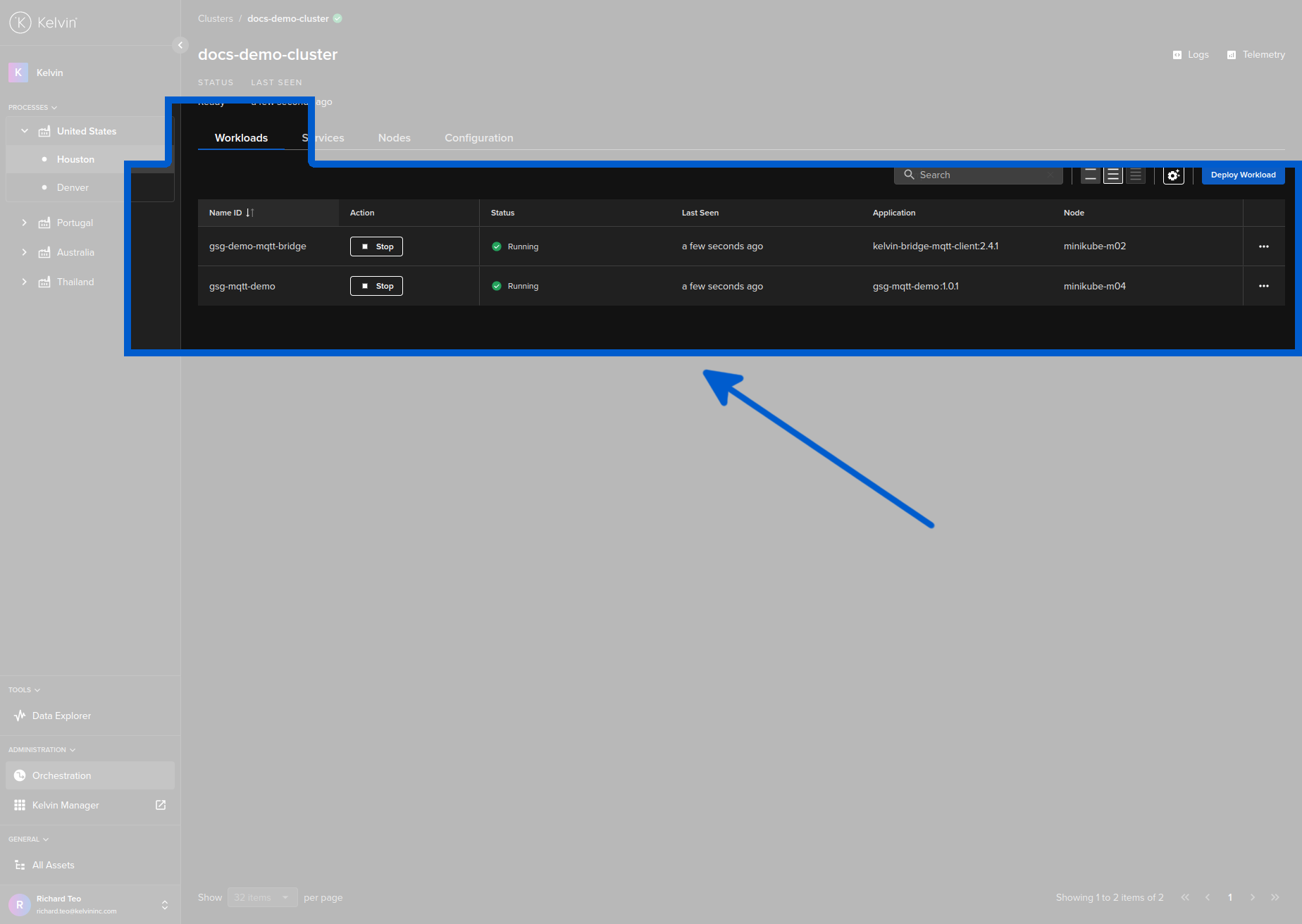Select the medium row density view
The height and width of the screenshot is (924, 1302).
coord(1113,175)
